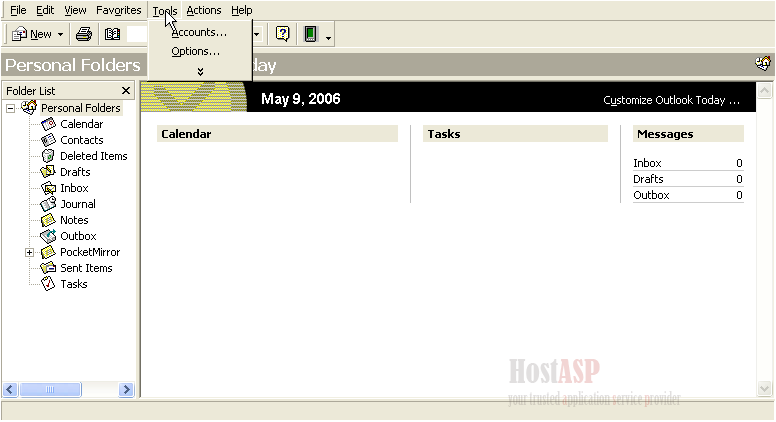This screenshot has width=776, height=422.
Task: Expand the full Tools menu with chevrons
Action: click(200, 72)
